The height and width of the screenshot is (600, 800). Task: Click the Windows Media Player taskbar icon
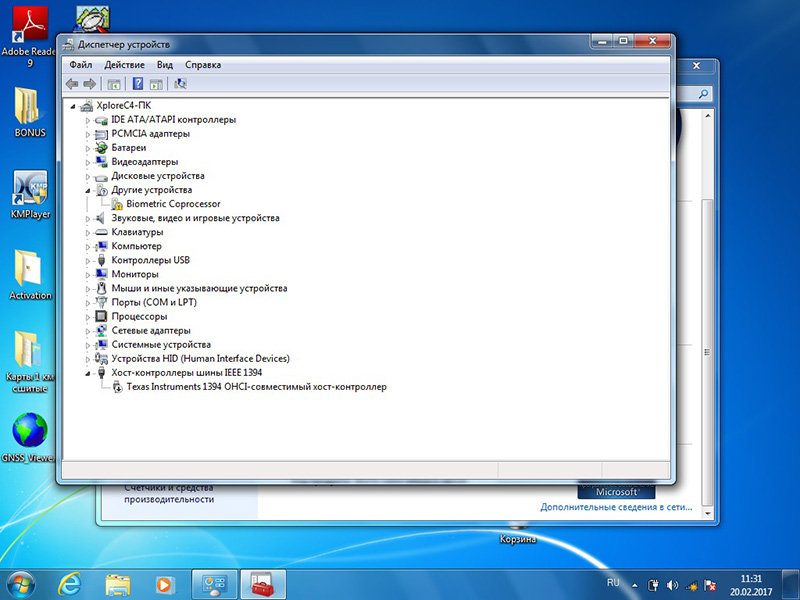click(164, 584)
